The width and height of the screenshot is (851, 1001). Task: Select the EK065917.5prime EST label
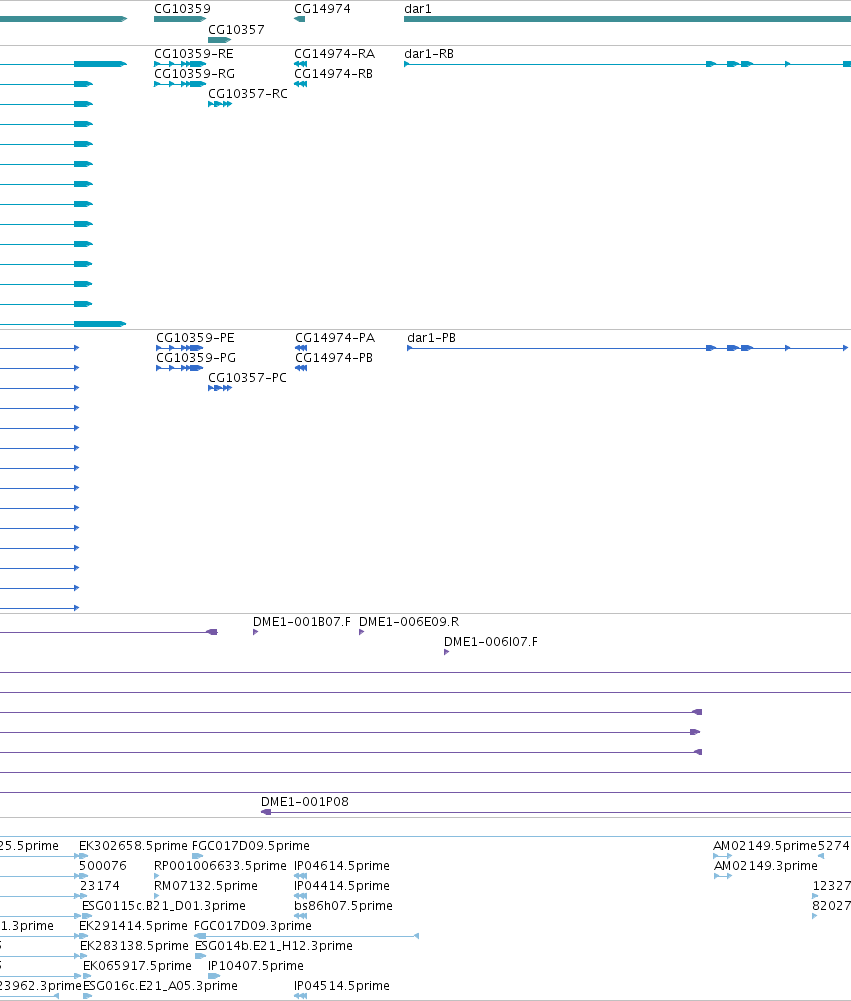pos(137,966)
